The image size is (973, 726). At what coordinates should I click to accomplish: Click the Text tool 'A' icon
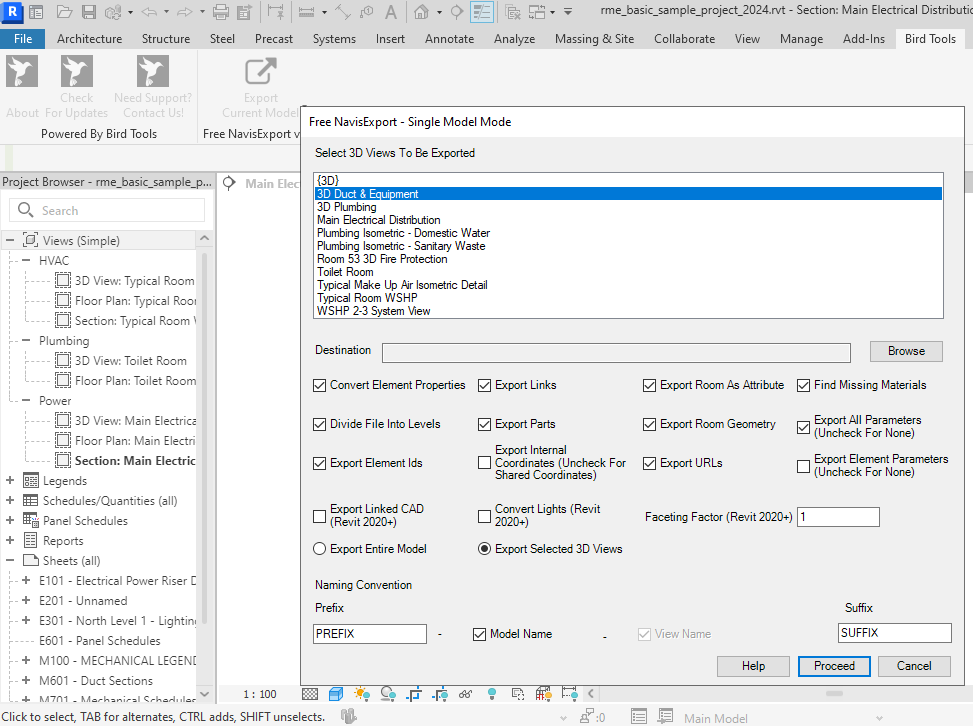click(x=390, y=13)
